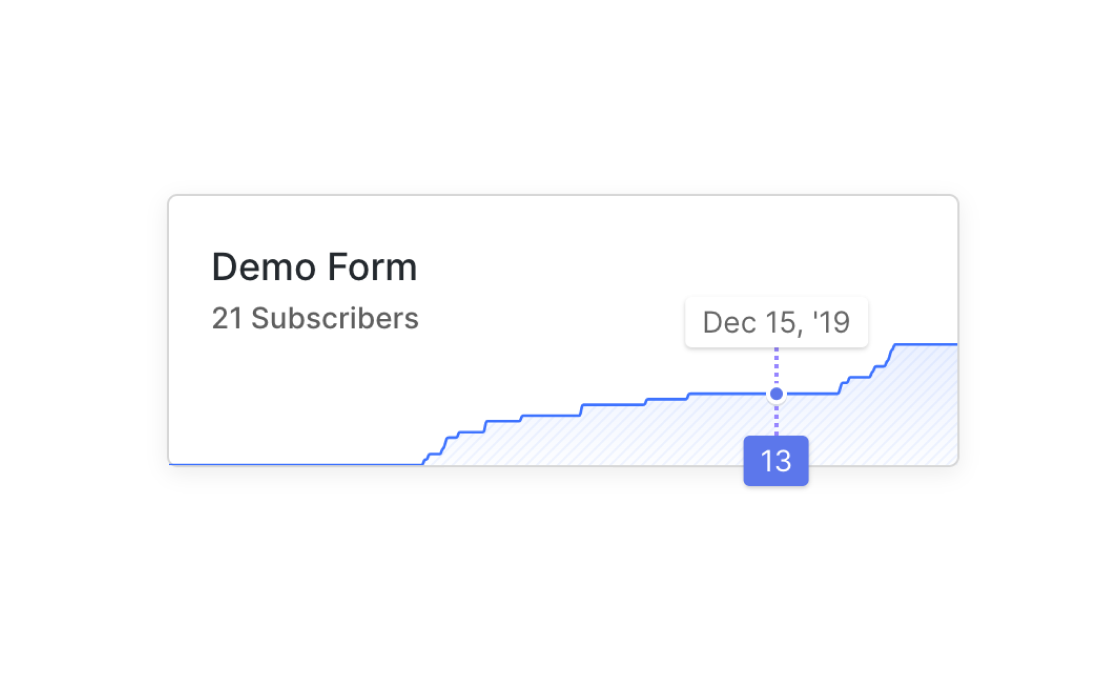Viewport: 1120px width, 678px height.
Task: Click the top plateau at chart's right end
Action: 926,344
